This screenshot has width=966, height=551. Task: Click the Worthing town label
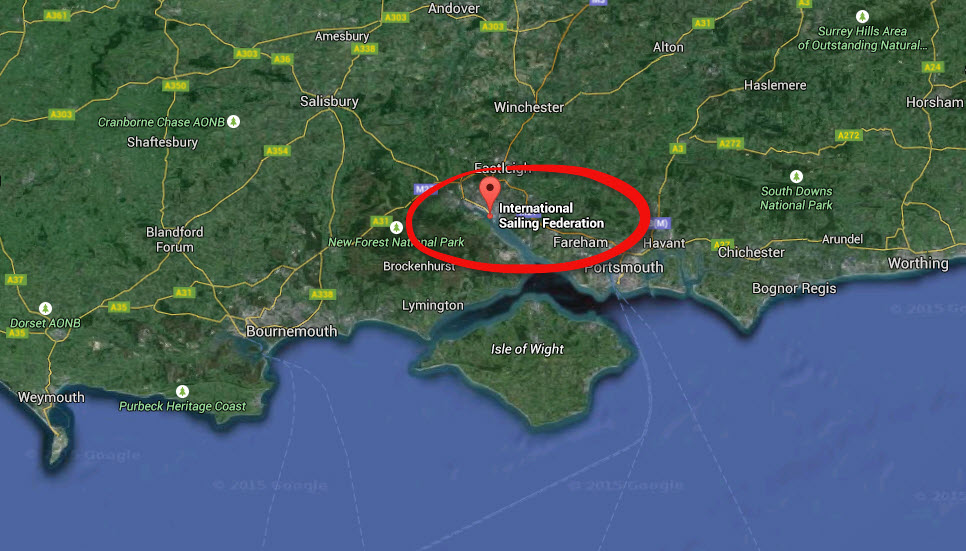tap(918, 264)
